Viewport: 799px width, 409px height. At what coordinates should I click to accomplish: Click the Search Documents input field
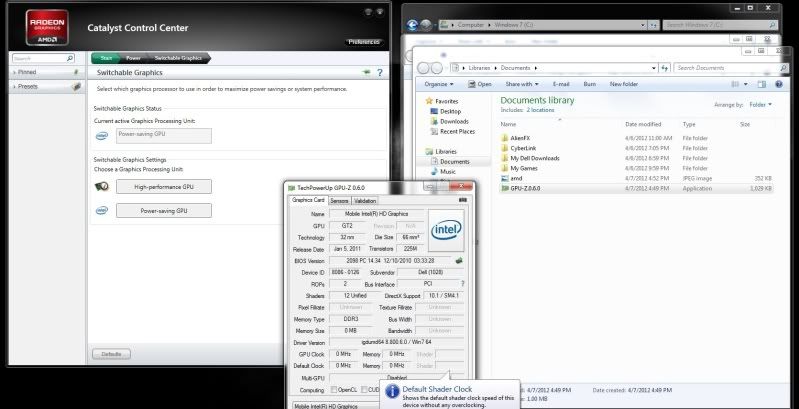coord(726,68)
